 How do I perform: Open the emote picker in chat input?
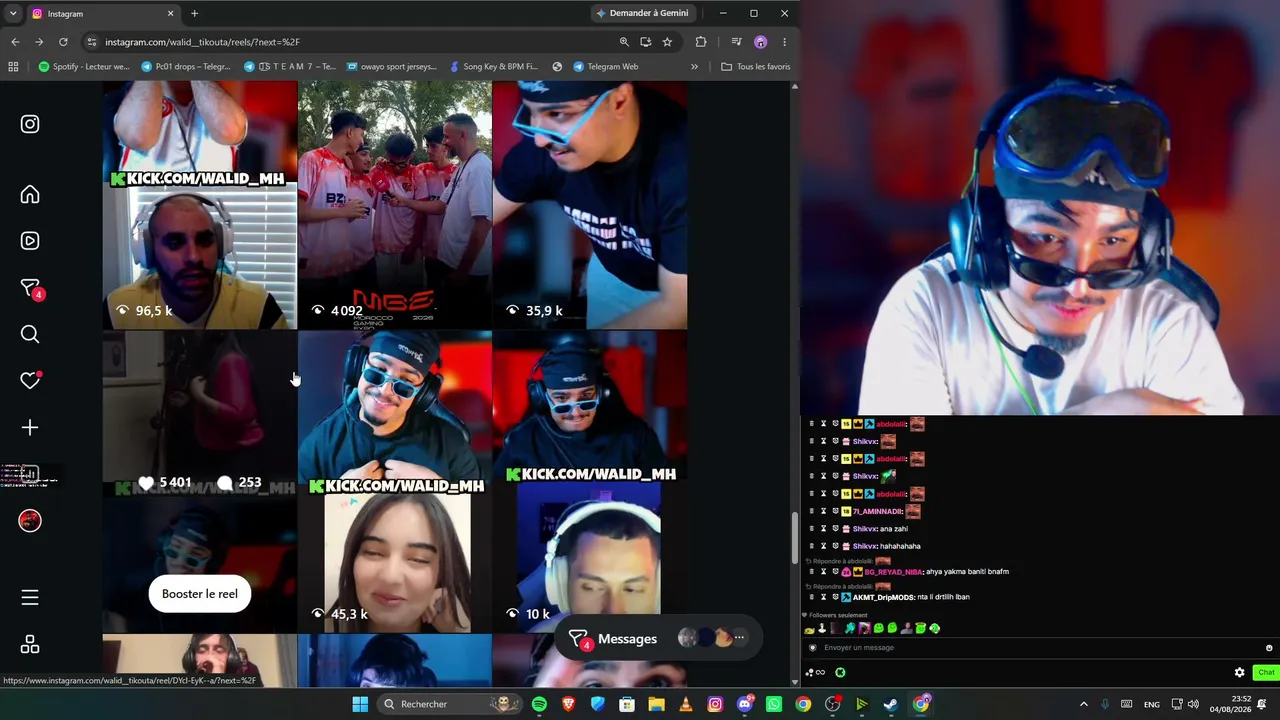[x=1269, y=648]
